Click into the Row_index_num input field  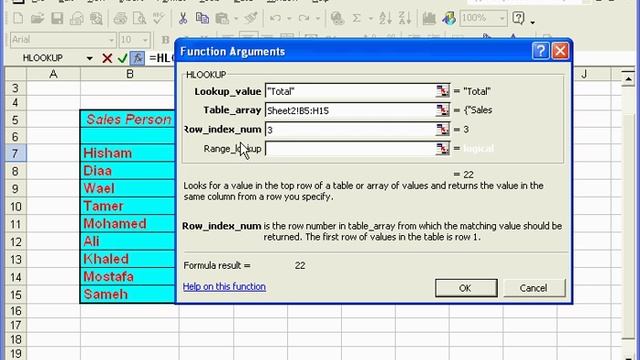350,129
